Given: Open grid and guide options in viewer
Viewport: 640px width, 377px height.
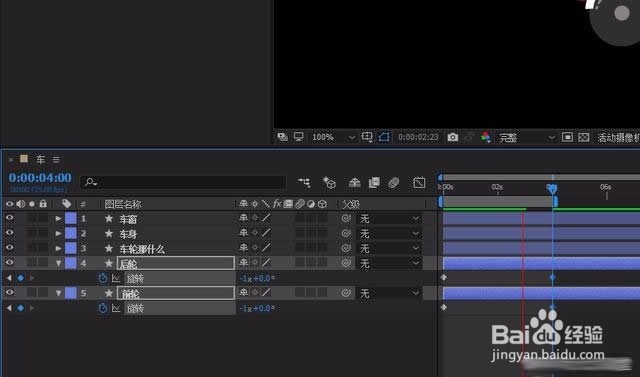Looking at the screenshot, I should (x=367, y=137).
